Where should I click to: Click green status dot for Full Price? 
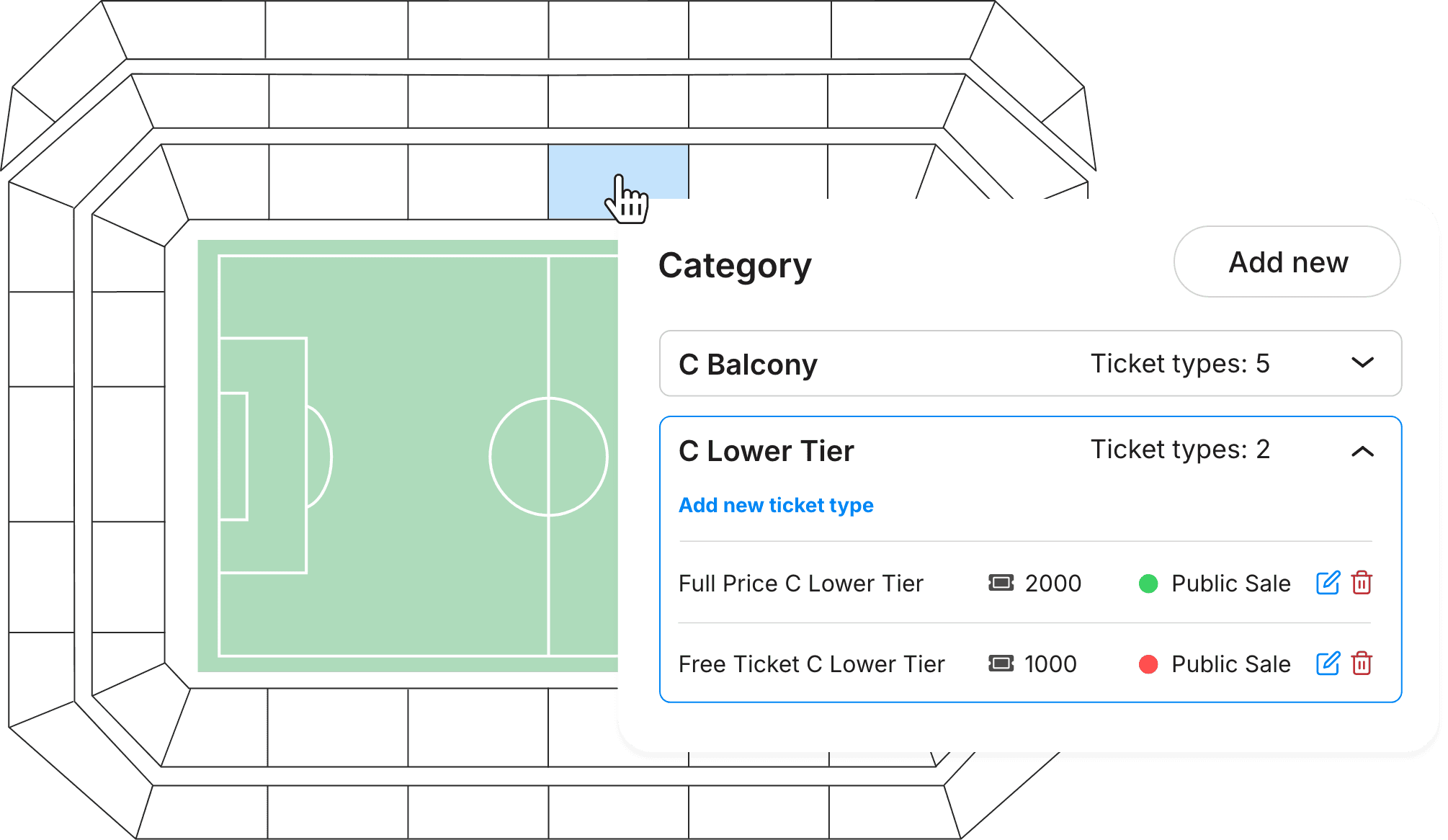[x=1148, y=584]
